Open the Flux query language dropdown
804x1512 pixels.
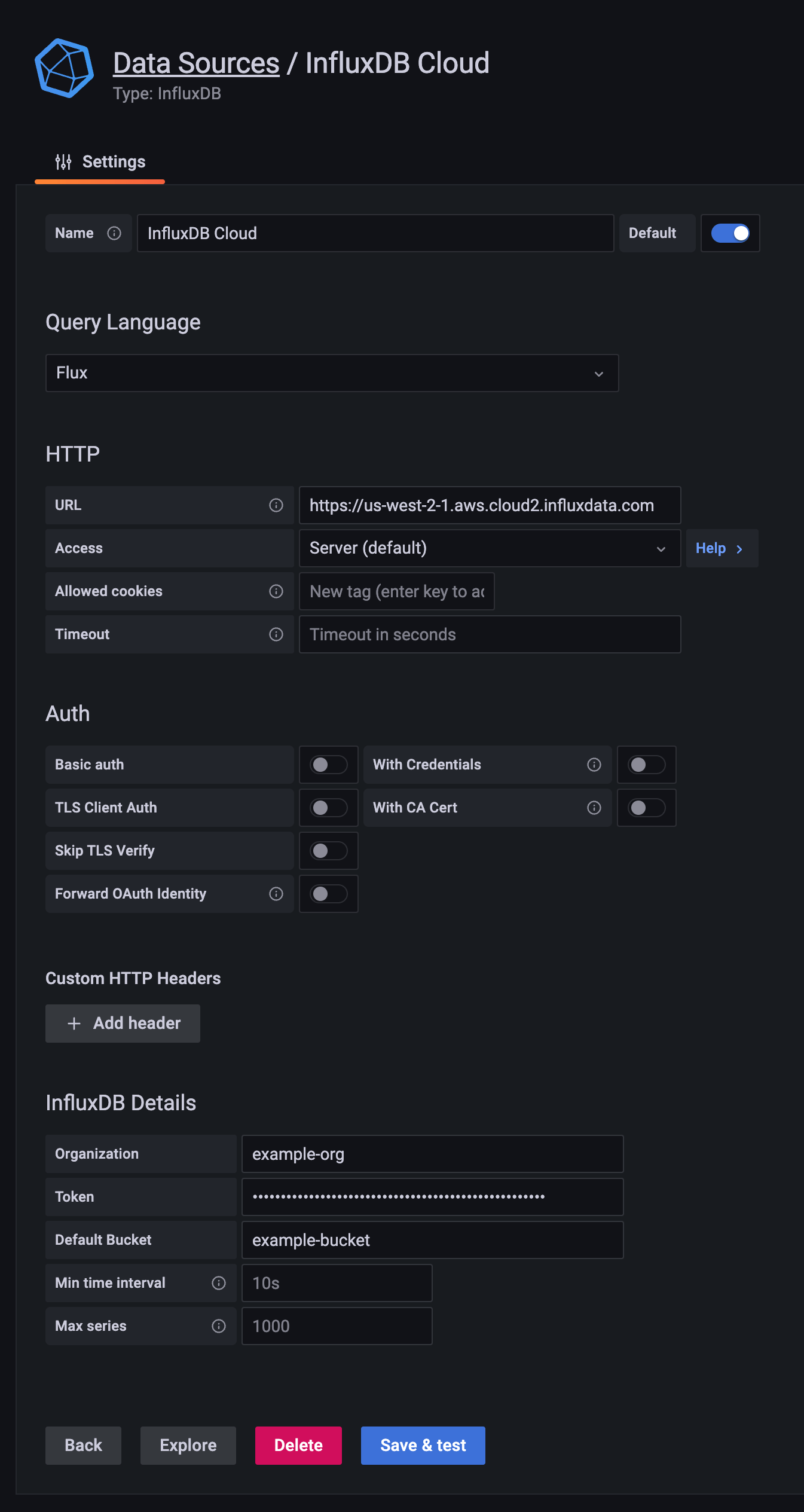(332, 373)
